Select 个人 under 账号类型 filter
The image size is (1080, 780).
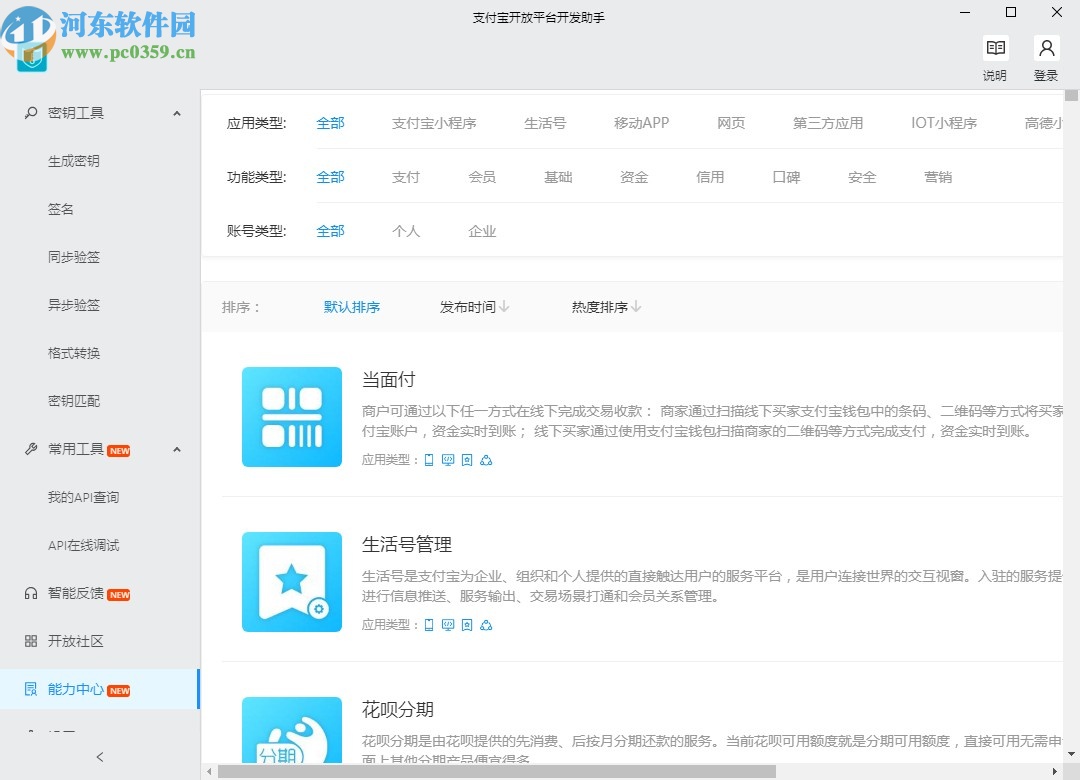pyautogui.click(x=406, y=230)
